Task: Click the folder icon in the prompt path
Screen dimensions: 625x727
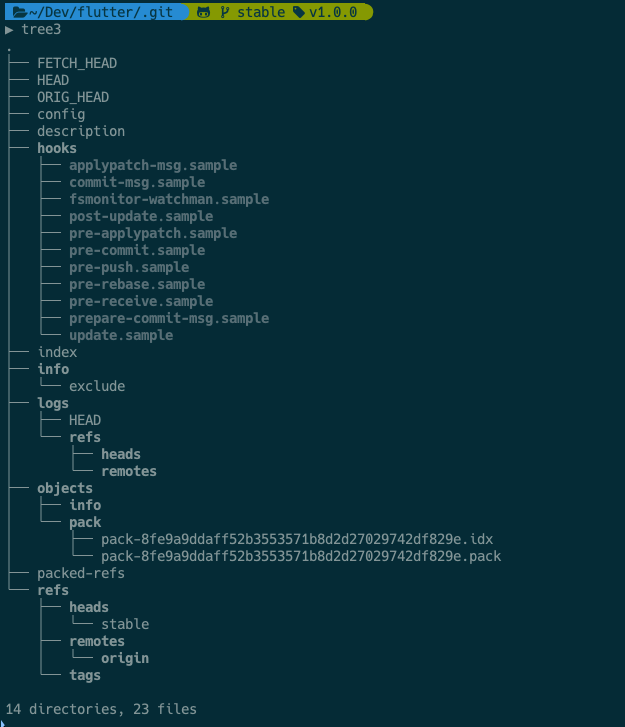Action: click(x=19, y=12)
